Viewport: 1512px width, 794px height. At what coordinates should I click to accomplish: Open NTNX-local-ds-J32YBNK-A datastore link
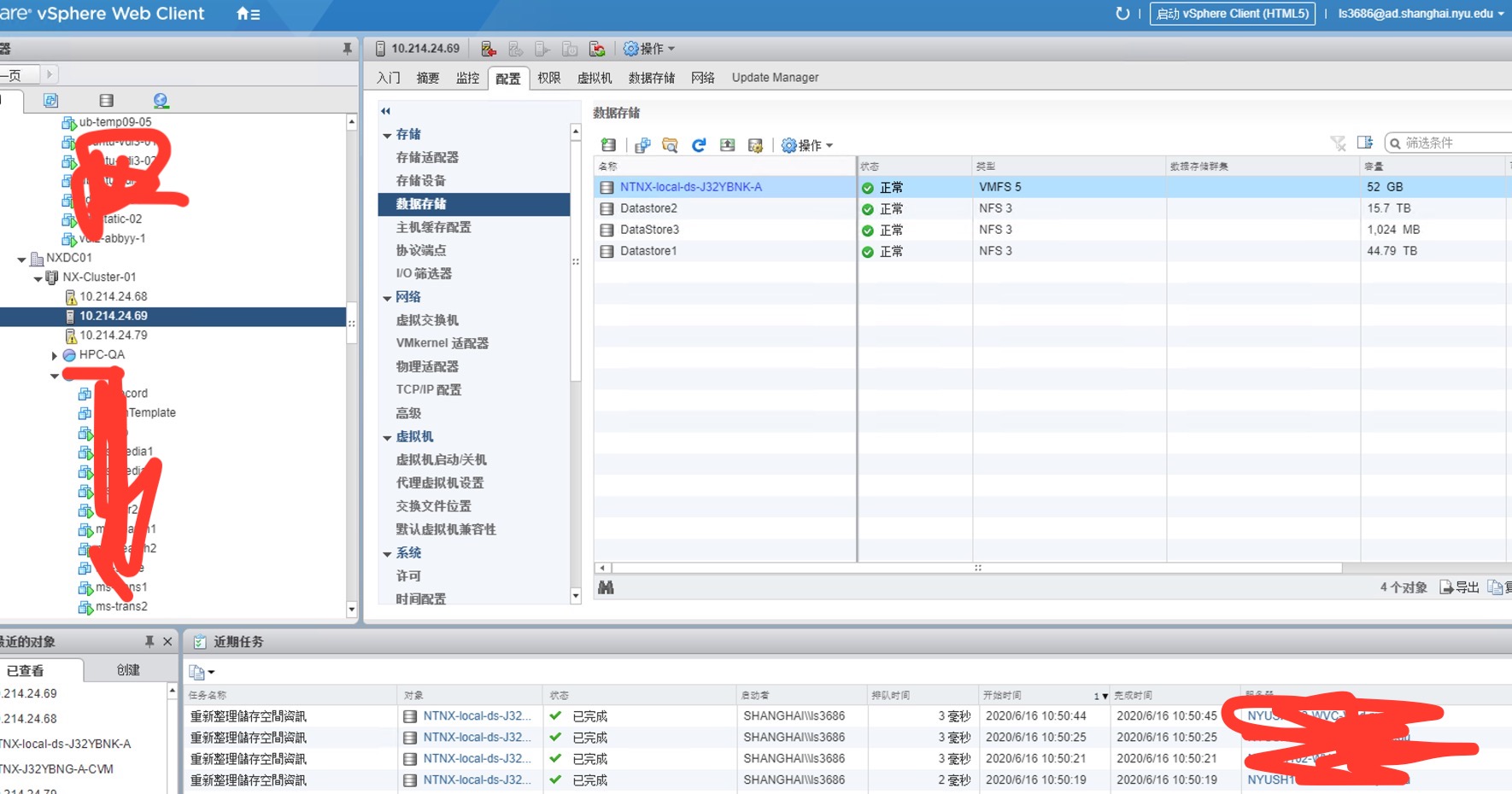(691, 187)
